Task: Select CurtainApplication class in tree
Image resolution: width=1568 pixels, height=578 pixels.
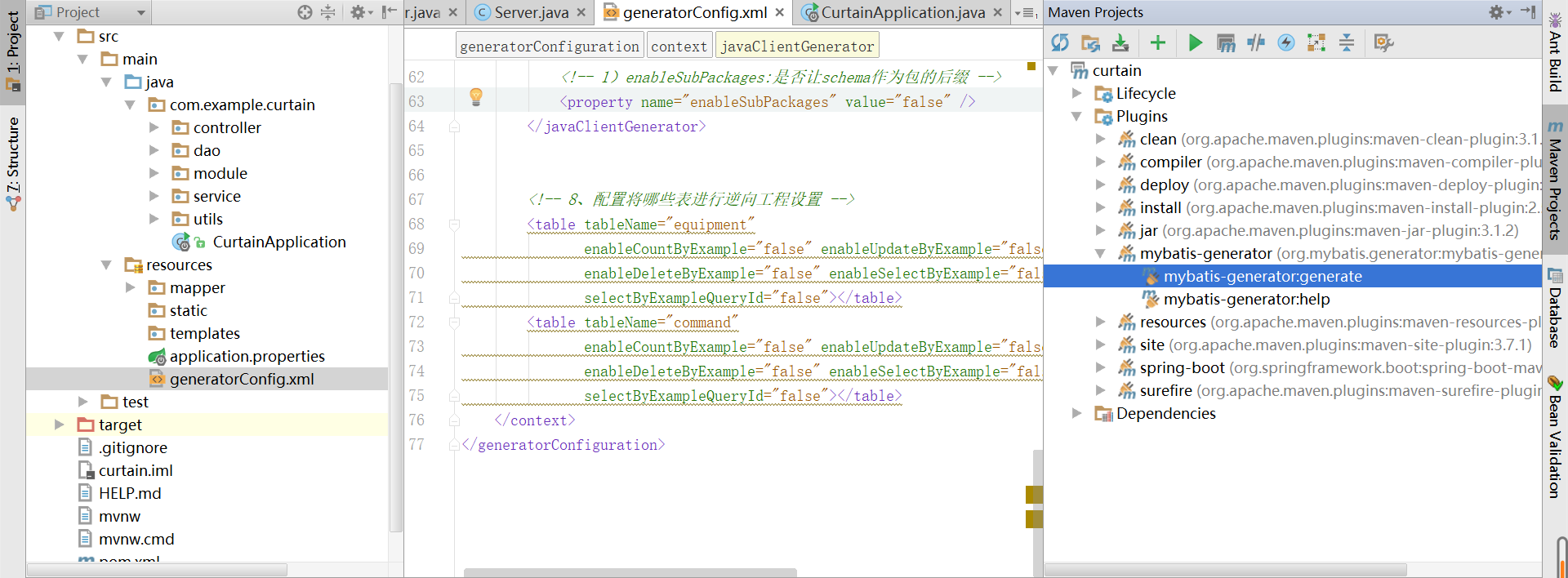Action: pos(279,242)
